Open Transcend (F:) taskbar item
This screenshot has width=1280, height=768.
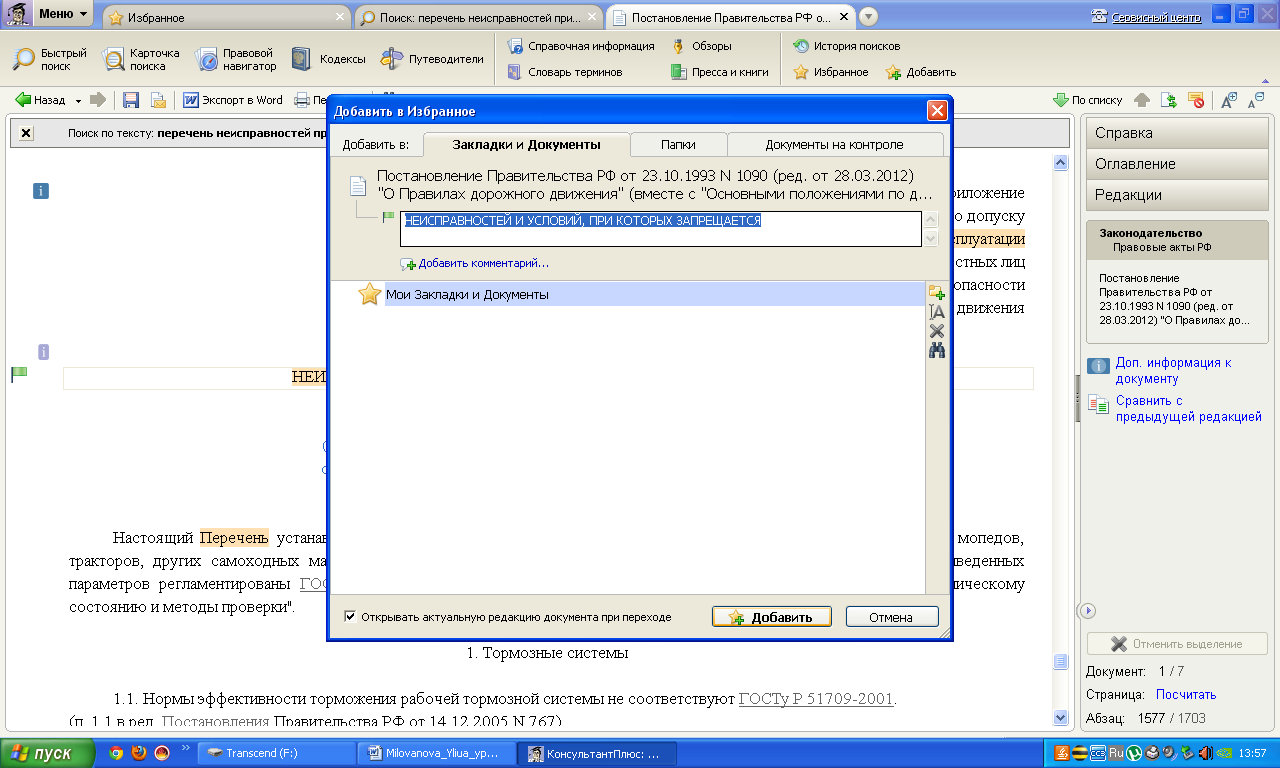pyautogui.click(x=277, y=753)
